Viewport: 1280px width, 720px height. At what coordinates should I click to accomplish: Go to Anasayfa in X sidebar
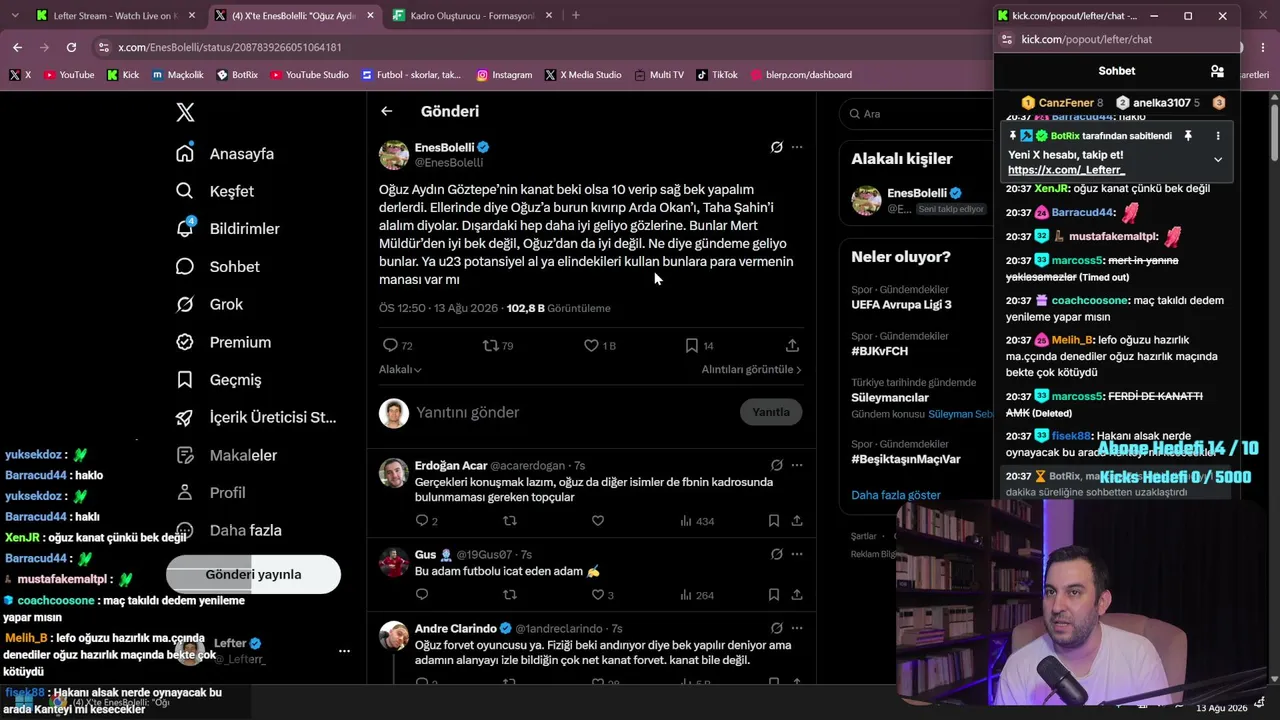[225, 154]
